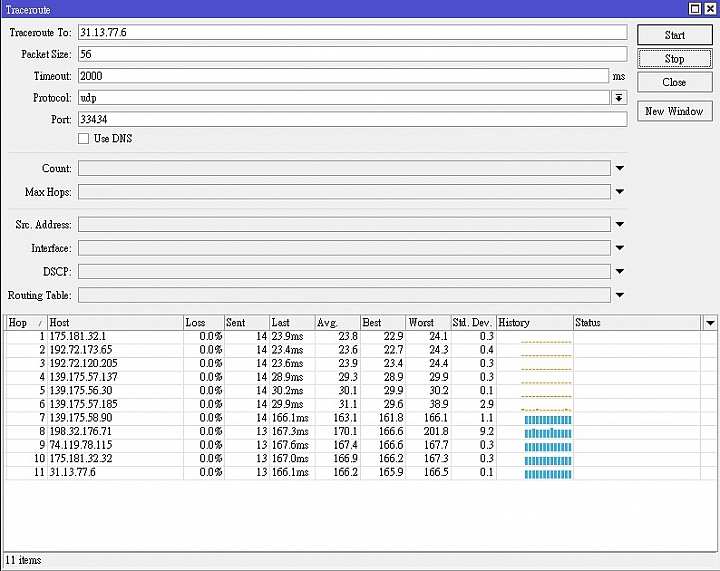720x571 pixels.
Task: Click the Port field showing 33434
Action: [x=352, y=119]
